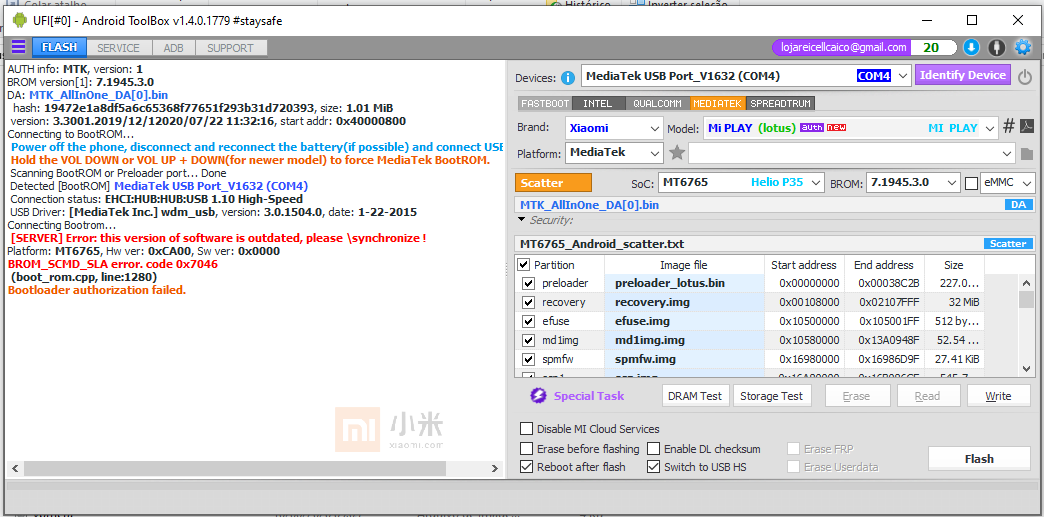Viewport: 1044px width, 517px height.
Task: Open the hamburger main menu icon
Action: 19,47
